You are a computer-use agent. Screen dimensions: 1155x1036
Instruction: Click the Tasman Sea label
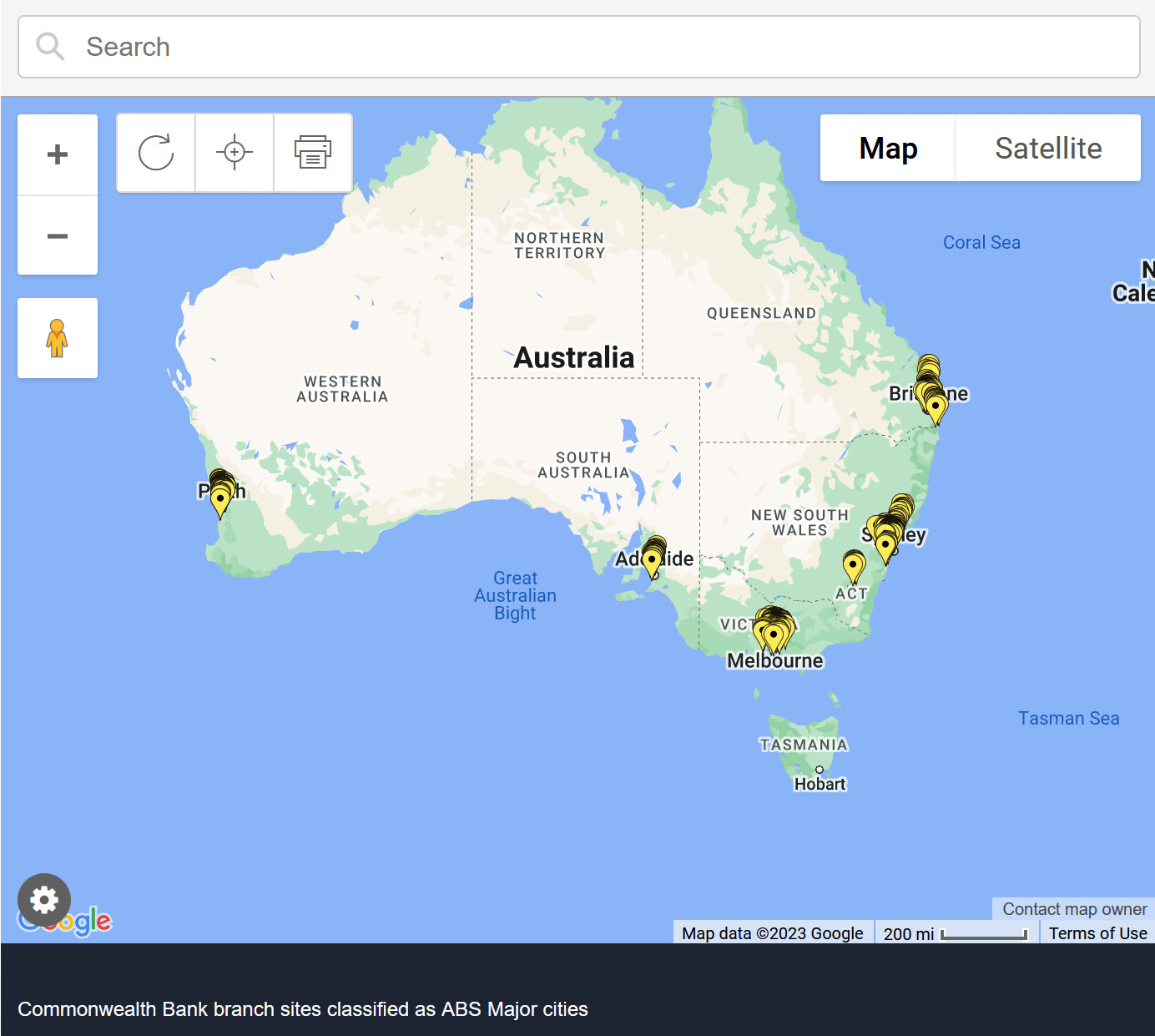click(1068, 718)
